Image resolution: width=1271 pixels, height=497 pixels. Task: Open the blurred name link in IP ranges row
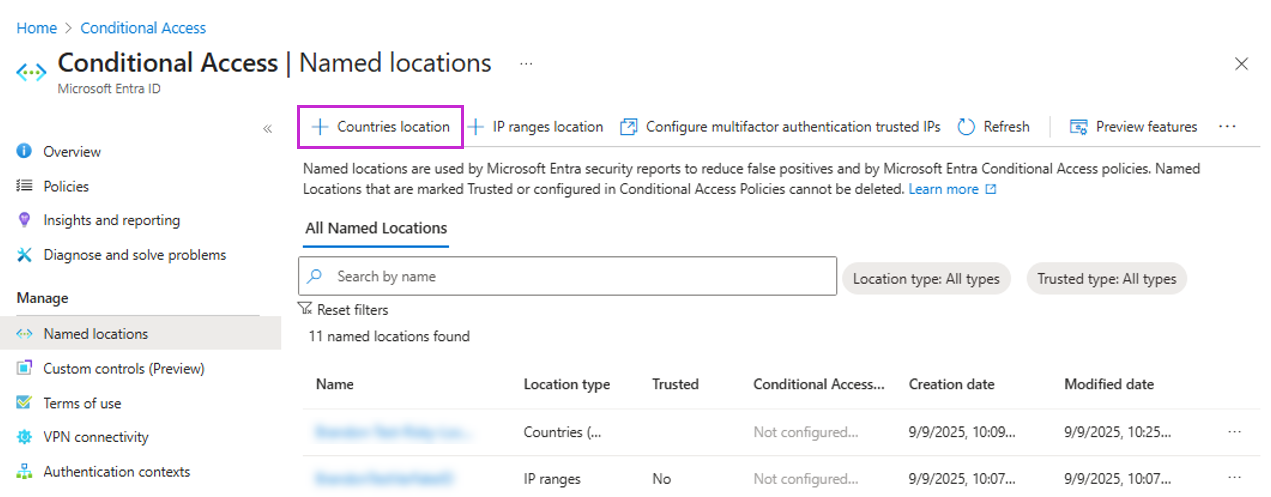pyautogui.click(x=385, y=479)
